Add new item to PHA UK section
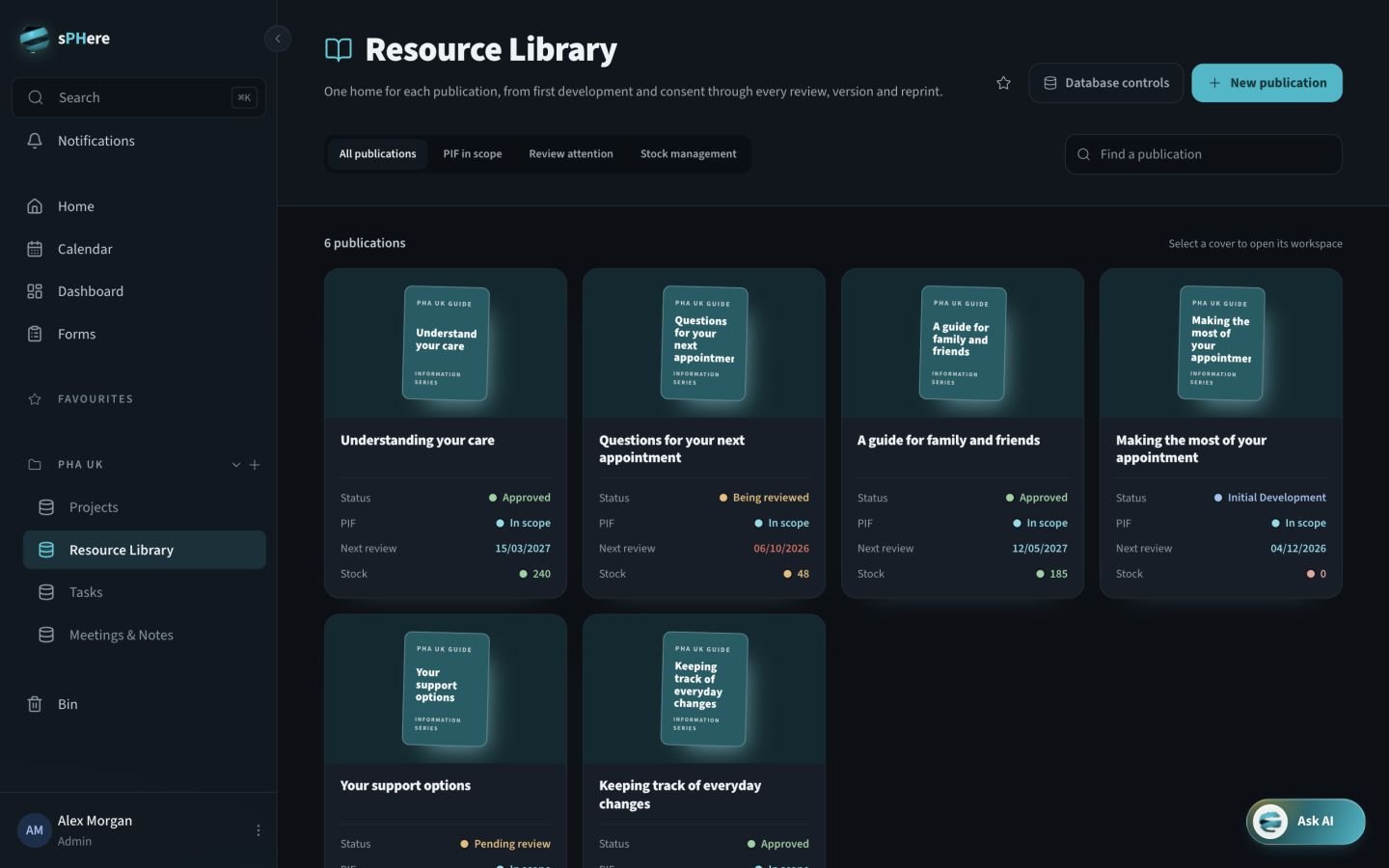The height and width of the screenshot is (868, 1389). [255, 465]
